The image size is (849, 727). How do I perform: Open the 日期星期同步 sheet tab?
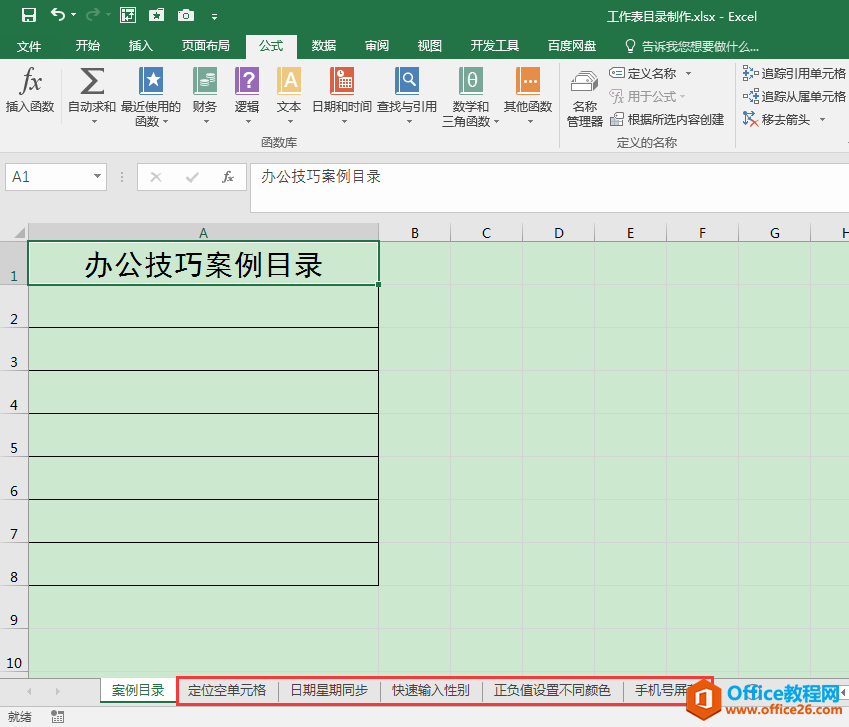click(329, 690)
